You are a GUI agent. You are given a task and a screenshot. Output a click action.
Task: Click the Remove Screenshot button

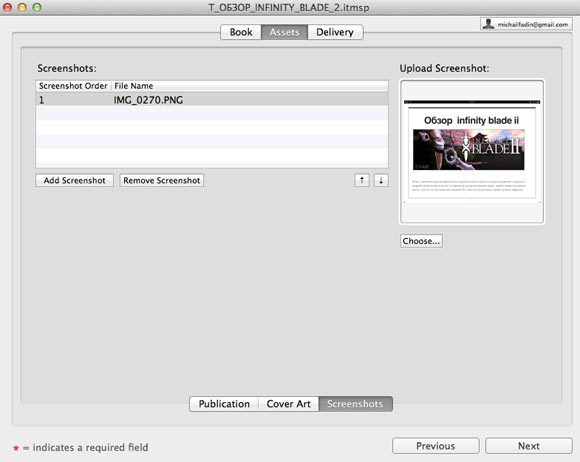[x=162, y=181]
